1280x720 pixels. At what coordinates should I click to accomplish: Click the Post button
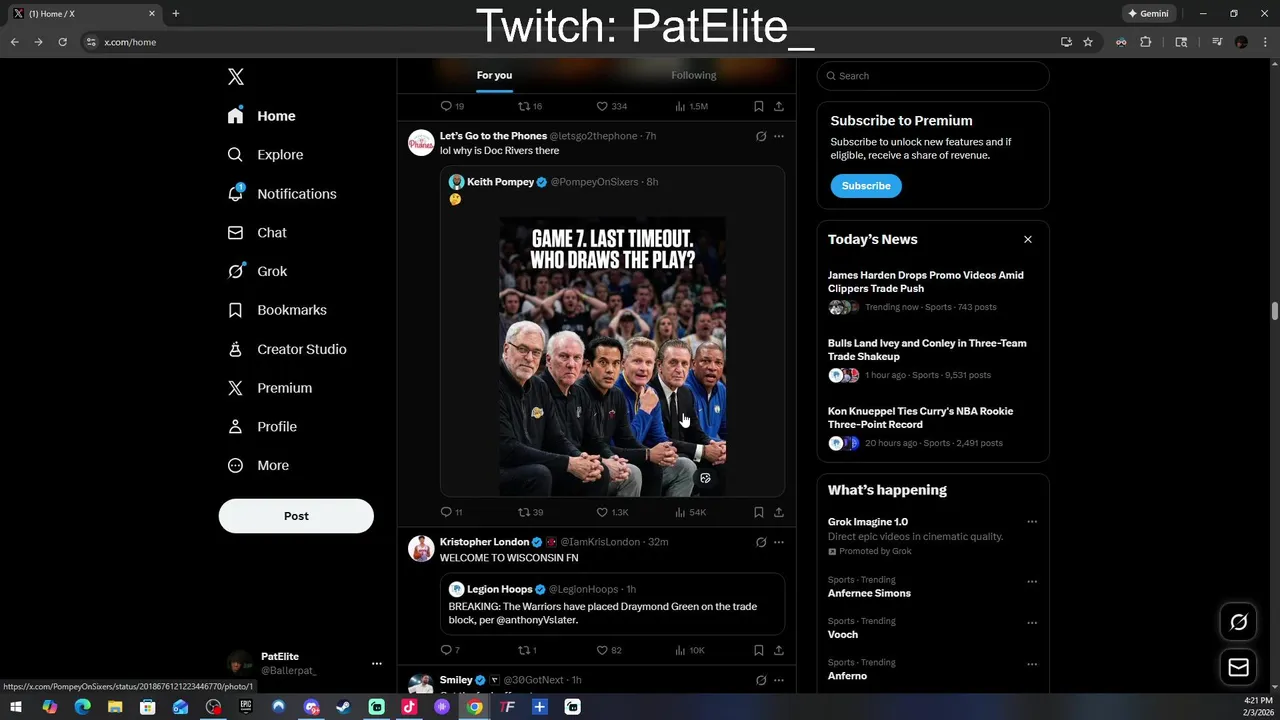pos(296,516)
